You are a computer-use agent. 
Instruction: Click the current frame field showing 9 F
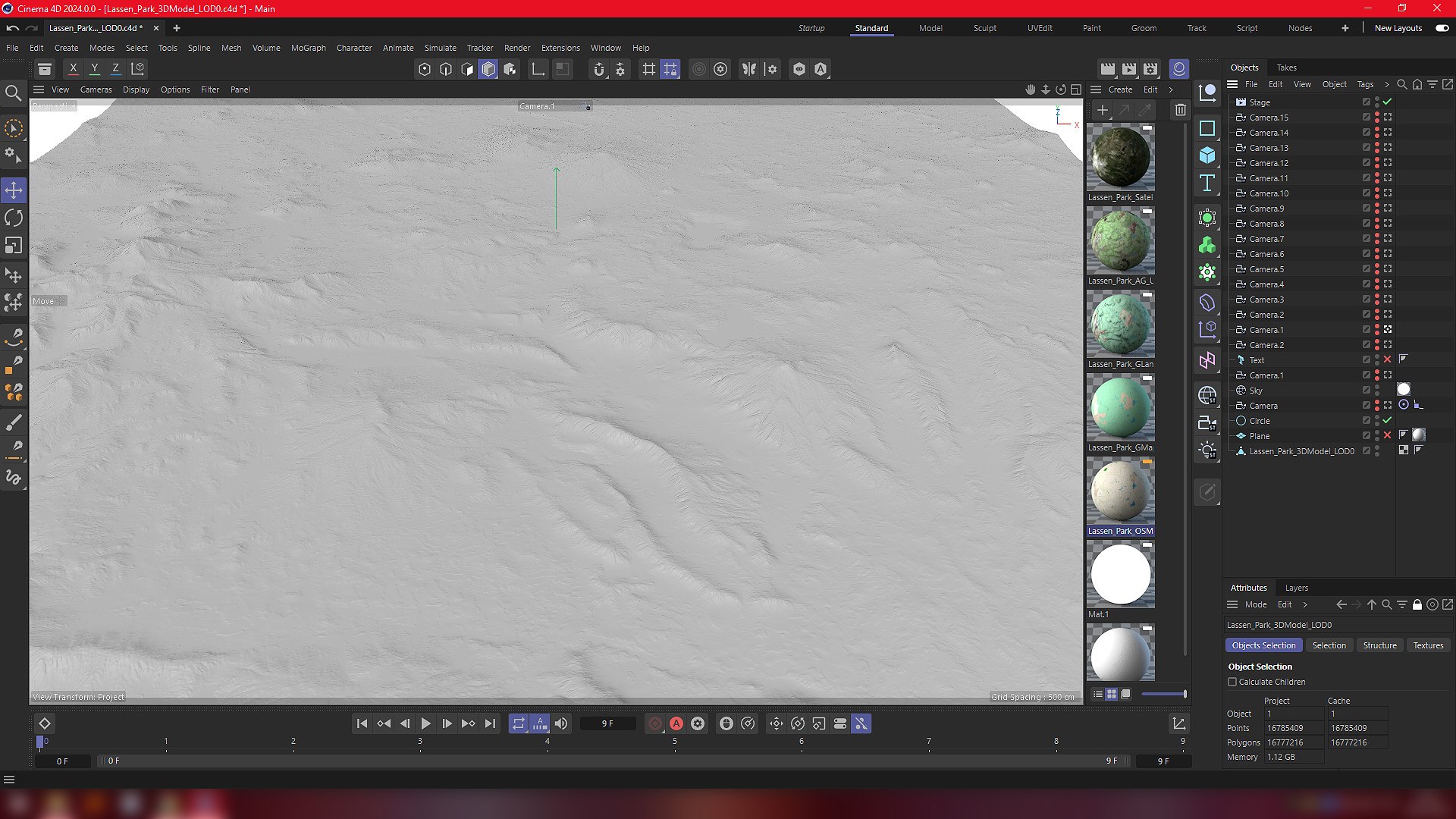608,724
